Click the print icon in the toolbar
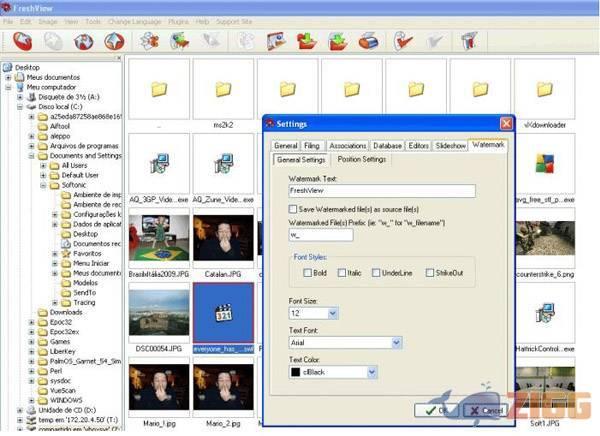Screen dimensions: 600x436 click(367, 41)
